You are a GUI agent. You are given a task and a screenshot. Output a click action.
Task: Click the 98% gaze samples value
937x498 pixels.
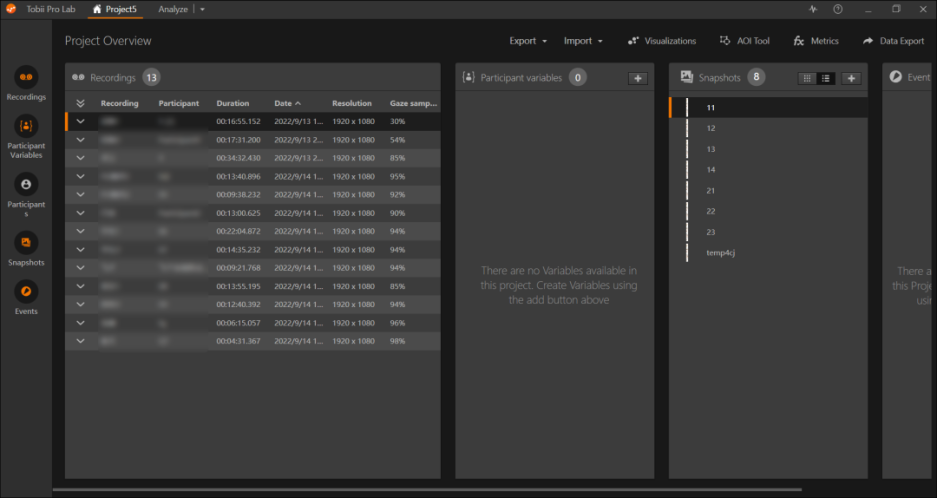(397, 341)
